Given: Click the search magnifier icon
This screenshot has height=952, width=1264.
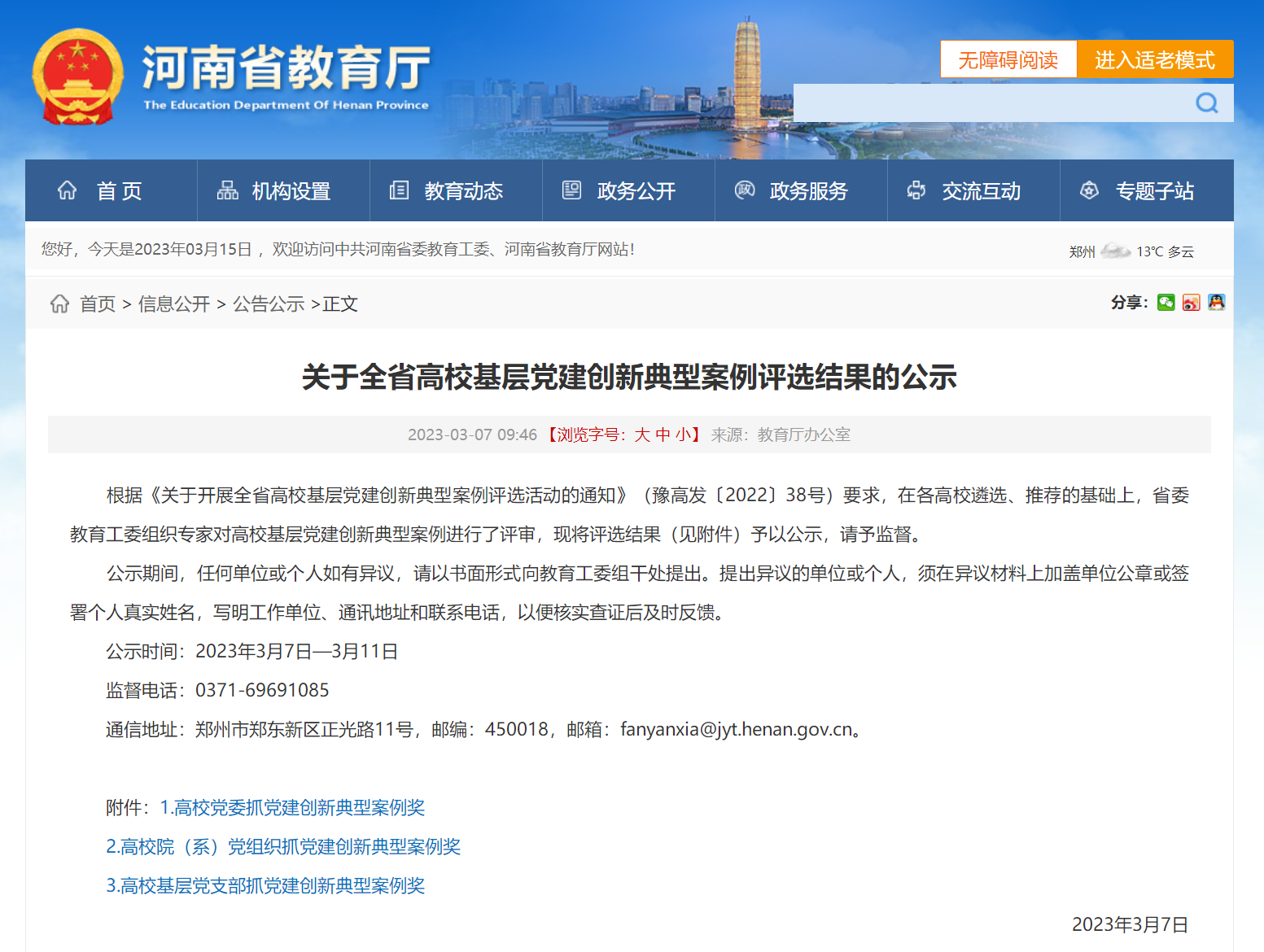Looking at the screenshot, I should [1206, 103].
